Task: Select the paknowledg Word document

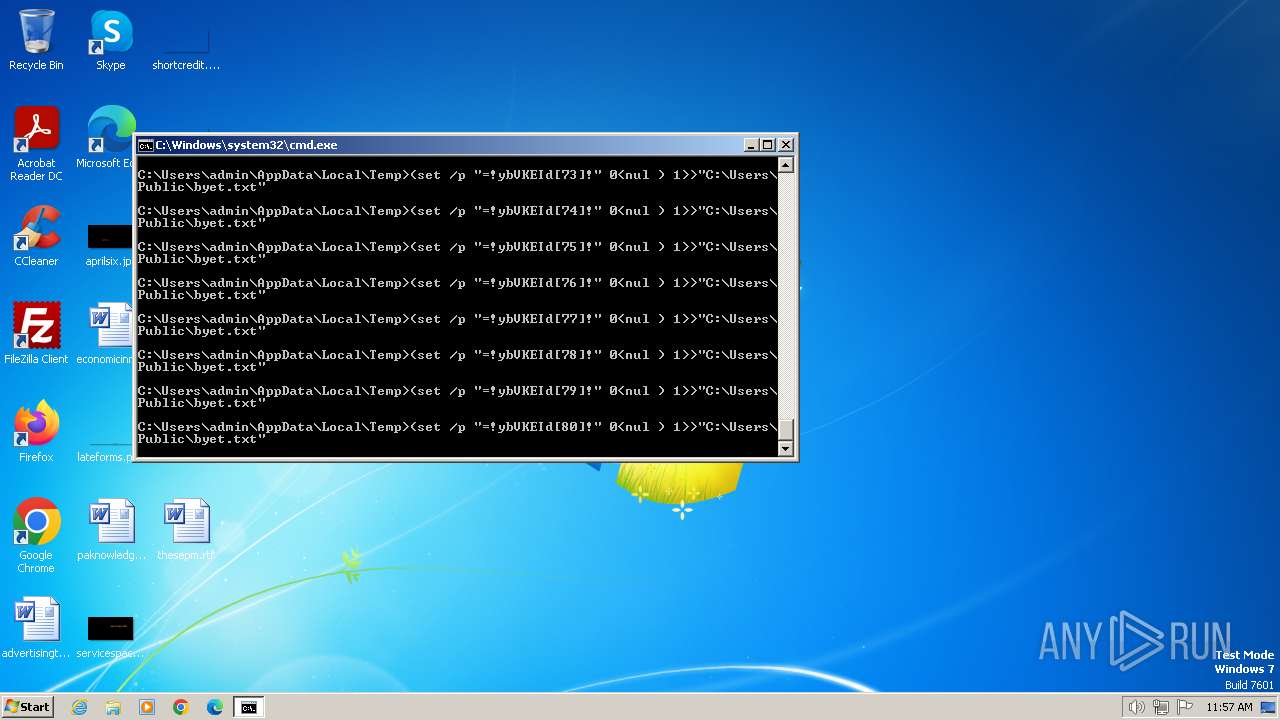Action: point(111,530)
